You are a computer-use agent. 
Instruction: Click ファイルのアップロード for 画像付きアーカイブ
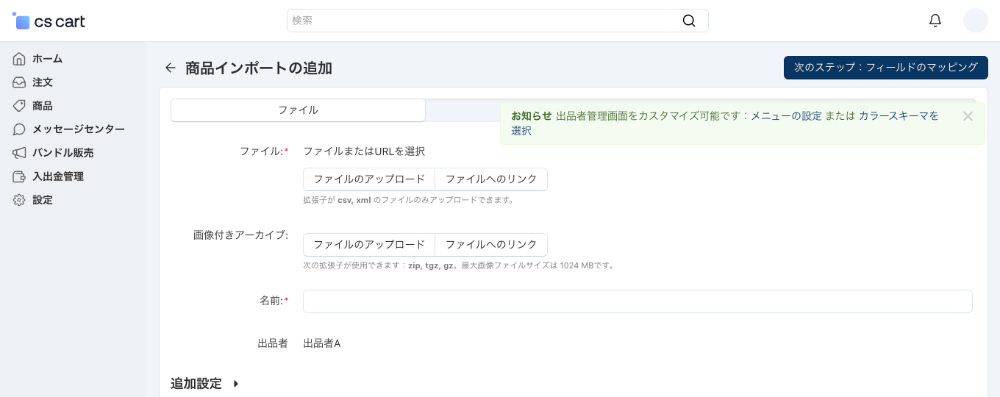tap(369, 244)
